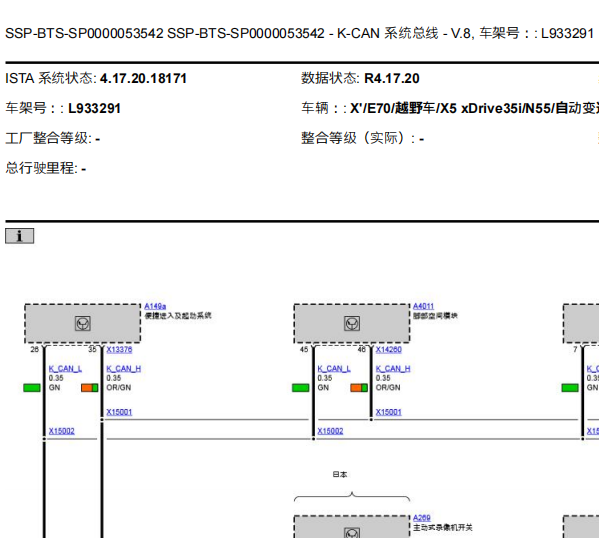This screenshot has width=599, height=538.
Task: Click the '日本' variant label above A269
Action: tap(340, 474)
